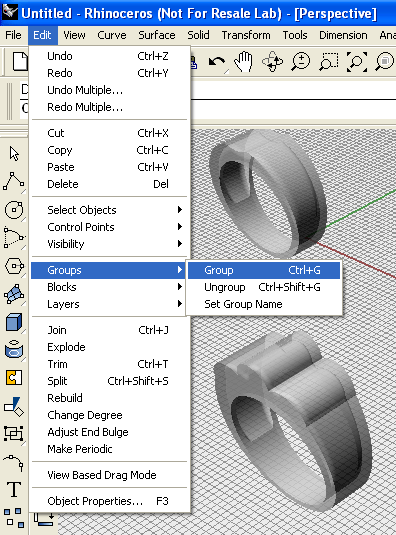Click the Zoom Extents icon

357,62
